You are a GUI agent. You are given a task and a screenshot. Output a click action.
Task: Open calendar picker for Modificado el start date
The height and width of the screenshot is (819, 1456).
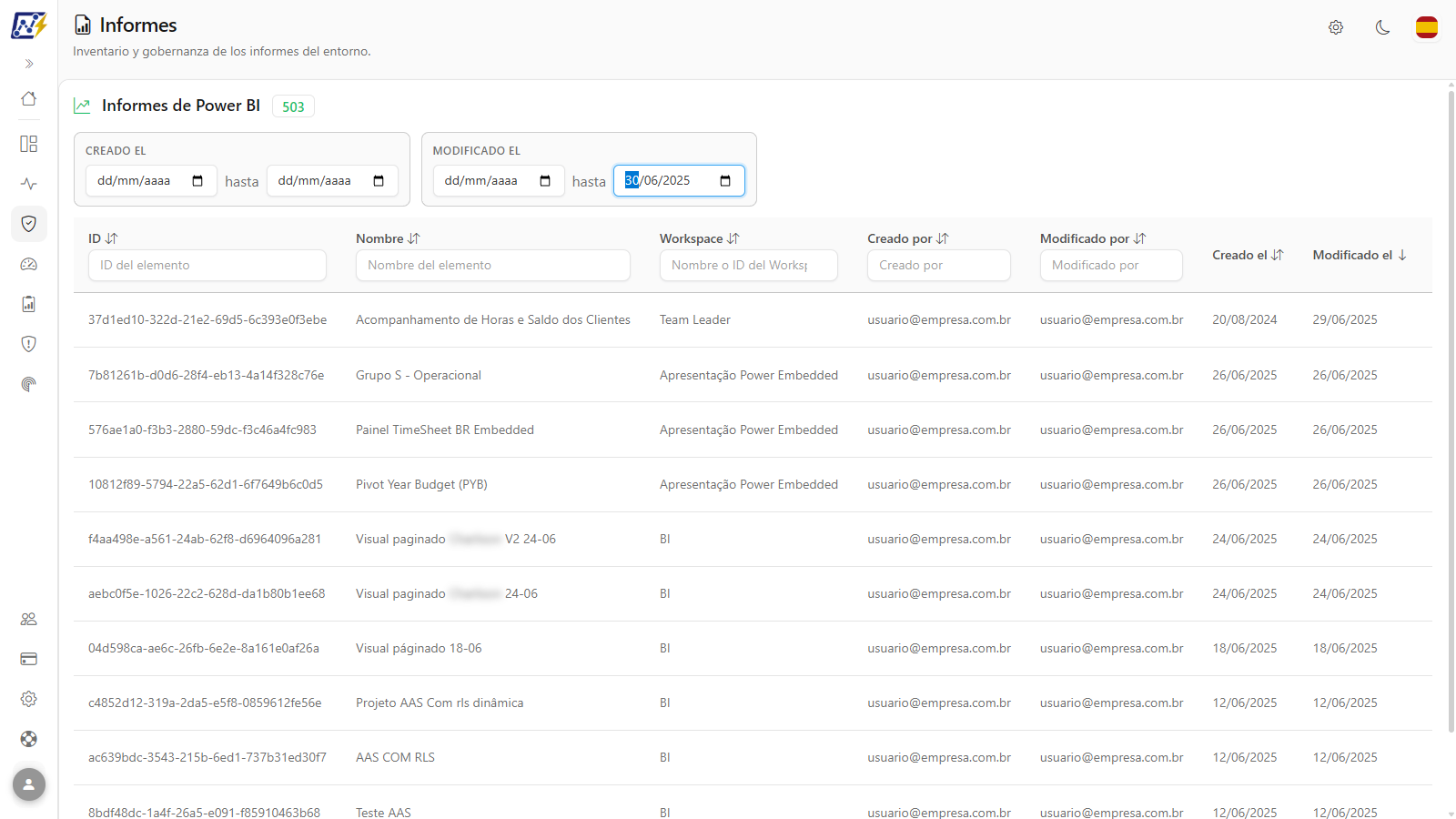(x=545, y=181)
